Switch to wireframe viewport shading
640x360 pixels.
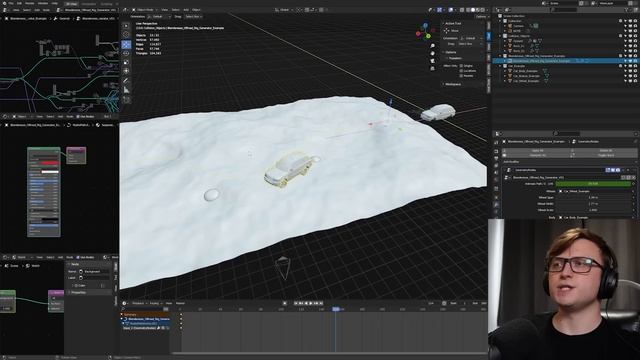click(x=468, y=10)
